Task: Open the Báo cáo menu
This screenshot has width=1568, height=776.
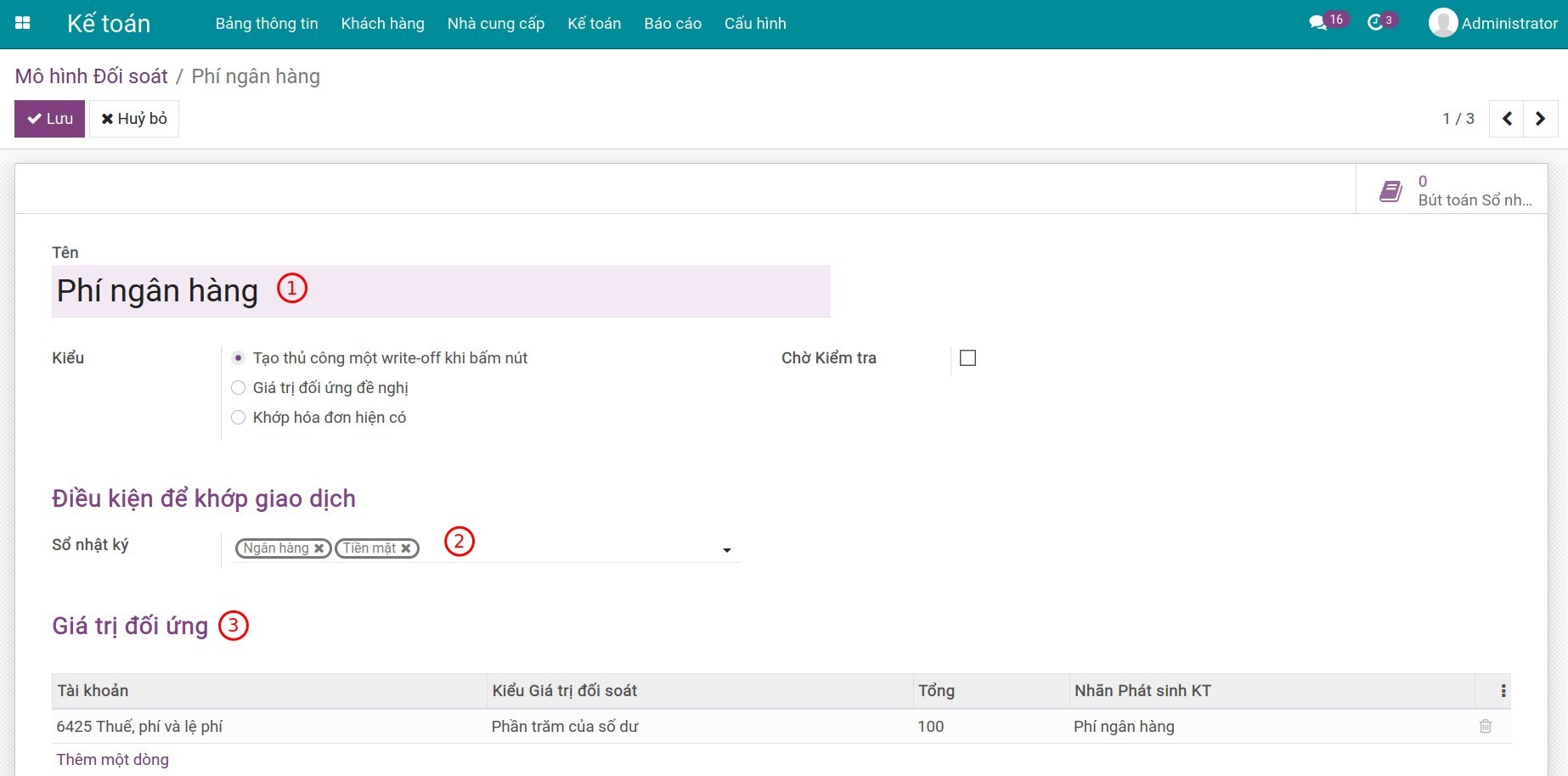Action: 672,24
